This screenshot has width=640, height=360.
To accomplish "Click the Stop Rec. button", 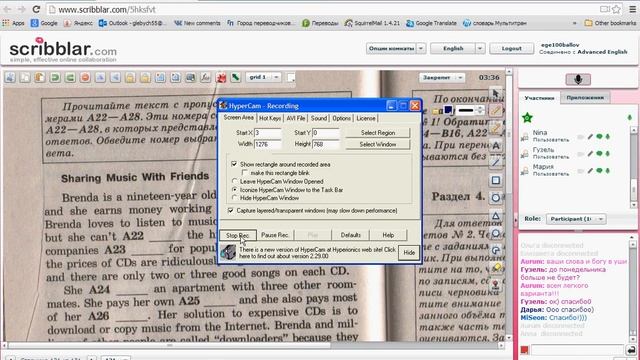I will [238, 235].
